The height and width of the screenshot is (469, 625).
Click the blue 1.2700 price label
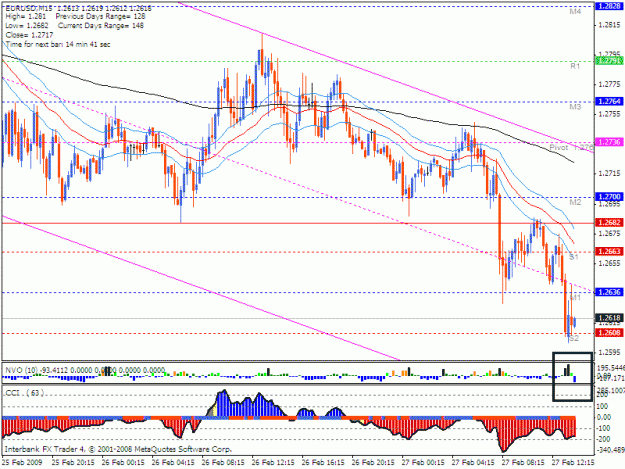point(609,197)
